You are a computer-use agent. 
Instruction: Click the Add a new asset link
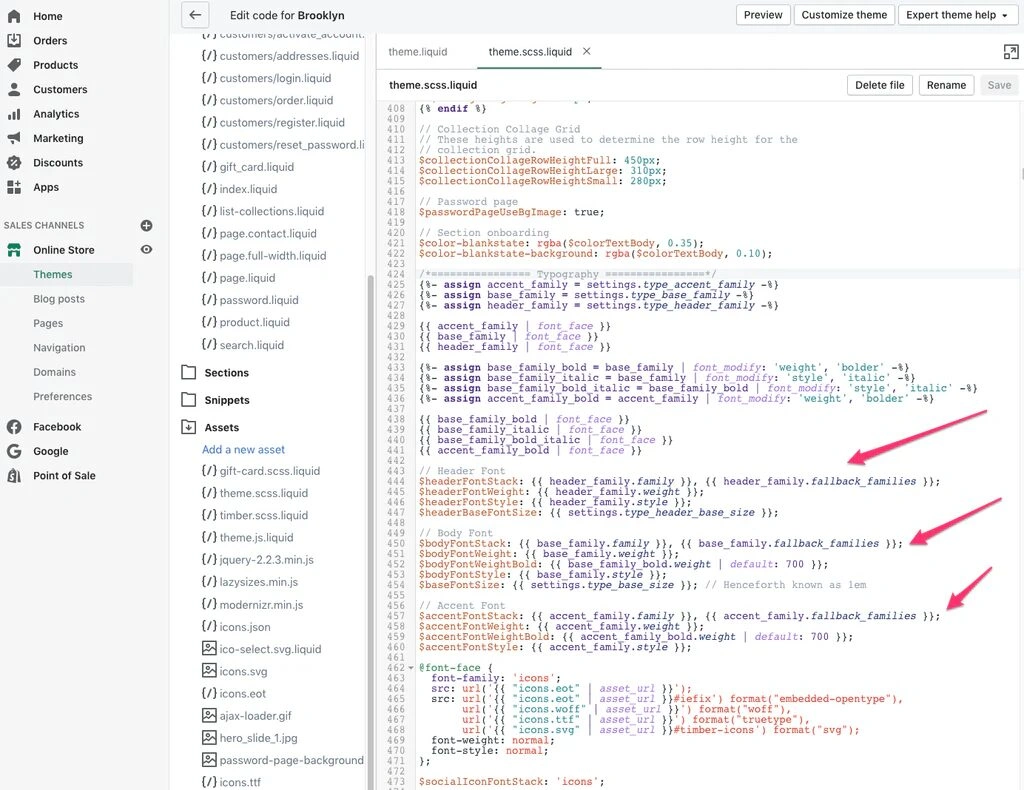243,449
